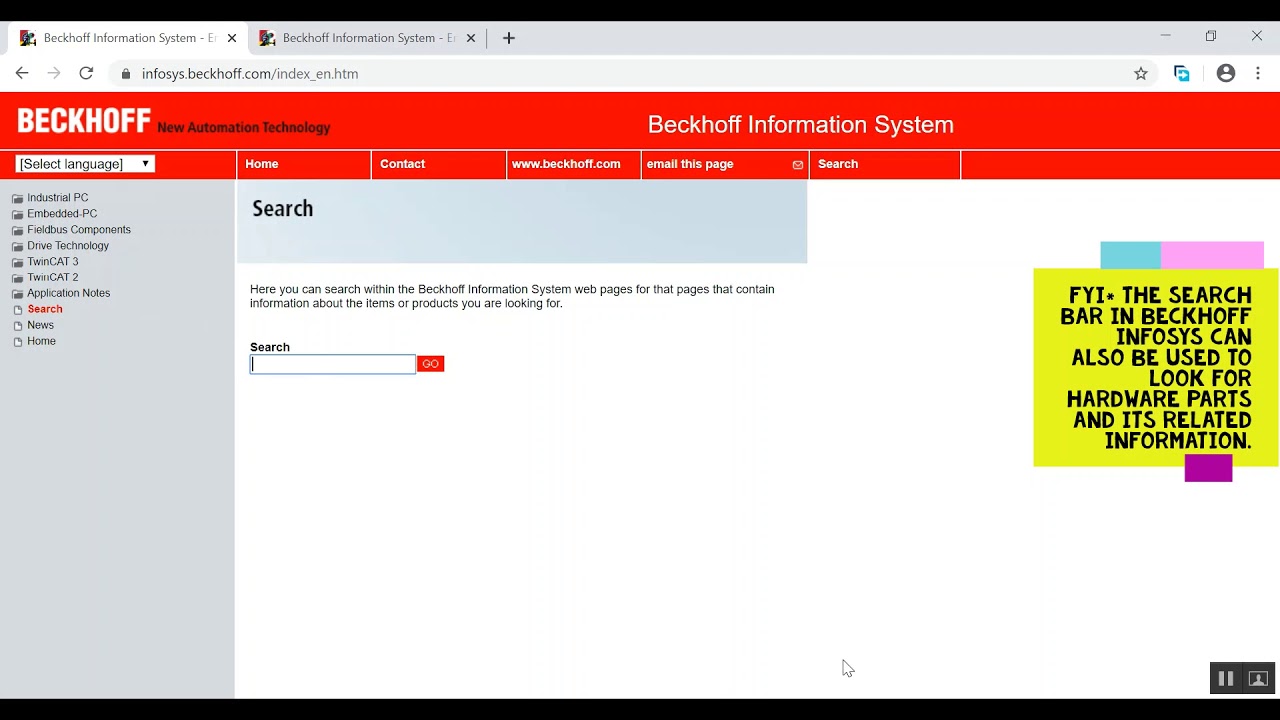Pause the video with the pause button
The image size is (1280, 720).
point(1226,679)
